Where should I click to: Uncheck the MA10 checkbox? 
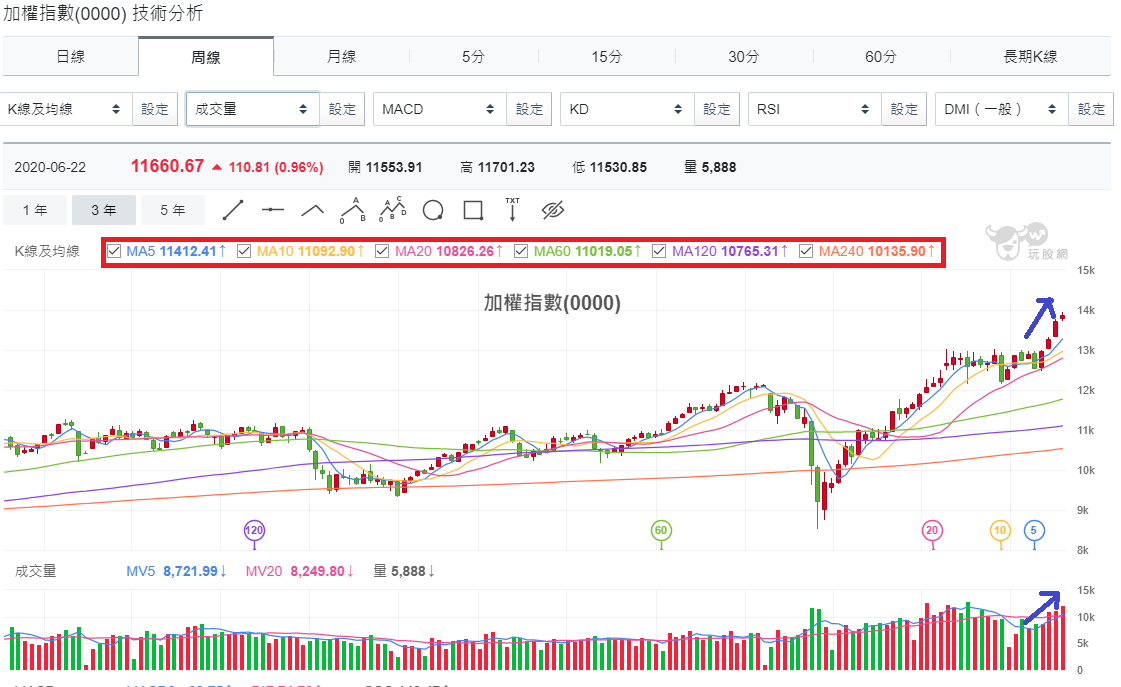tap(244, 251)
